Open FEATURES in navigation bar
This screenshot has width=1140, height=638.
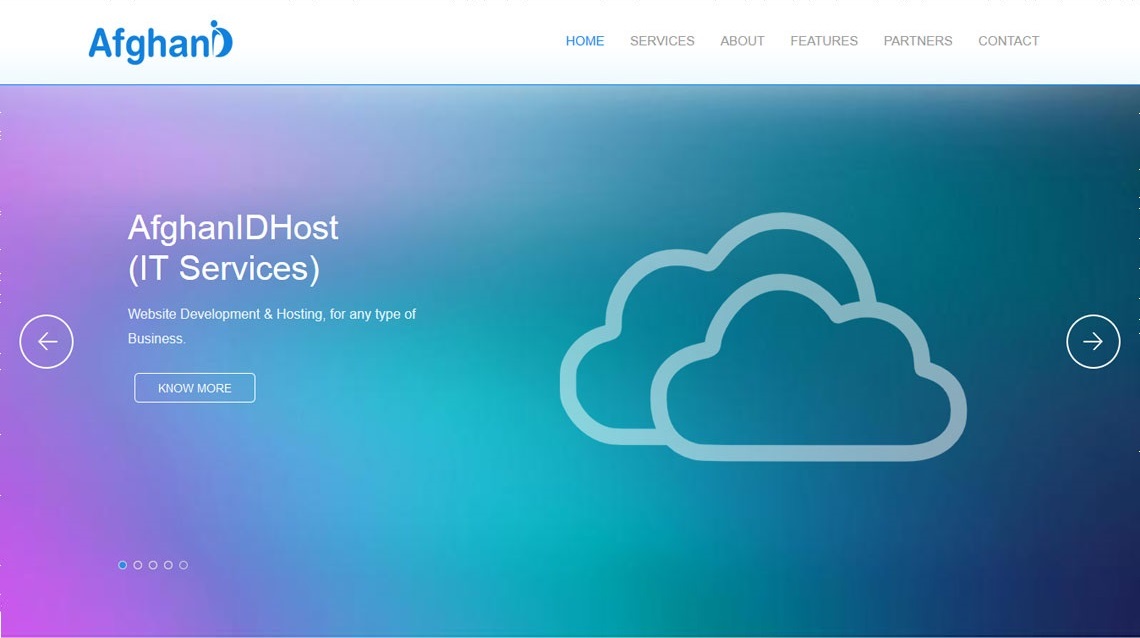[x=824, y=41]
